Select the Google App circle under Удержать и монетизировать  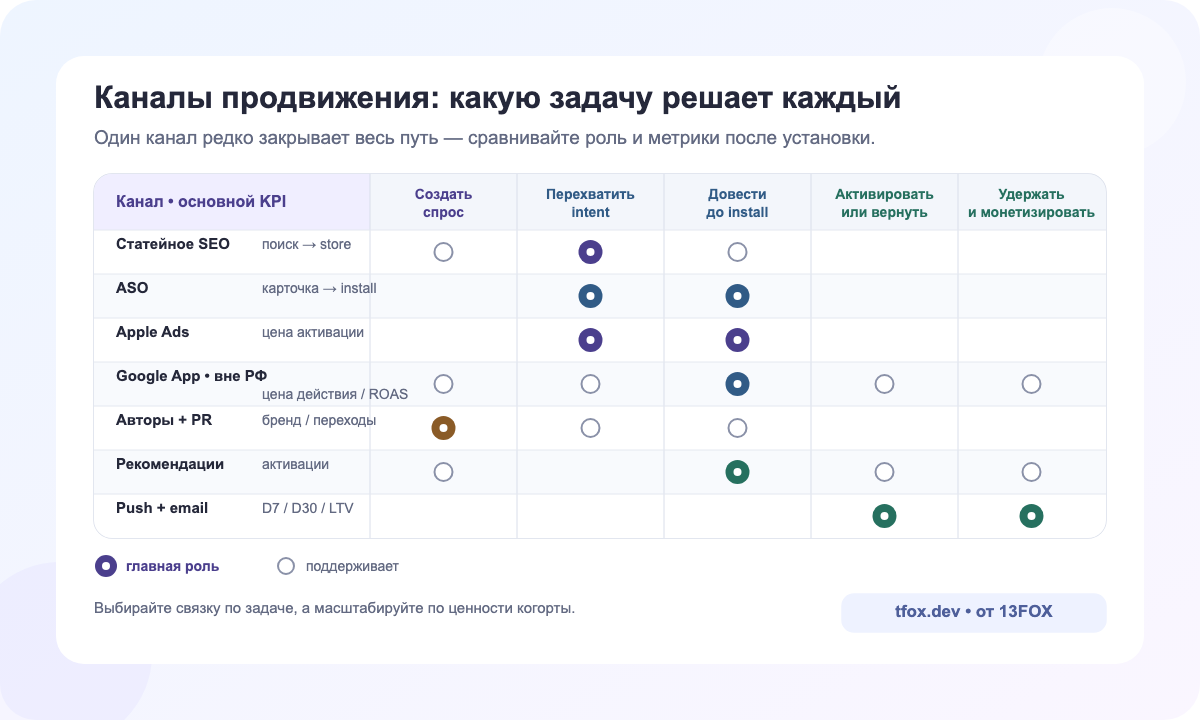coord(1032,384)
